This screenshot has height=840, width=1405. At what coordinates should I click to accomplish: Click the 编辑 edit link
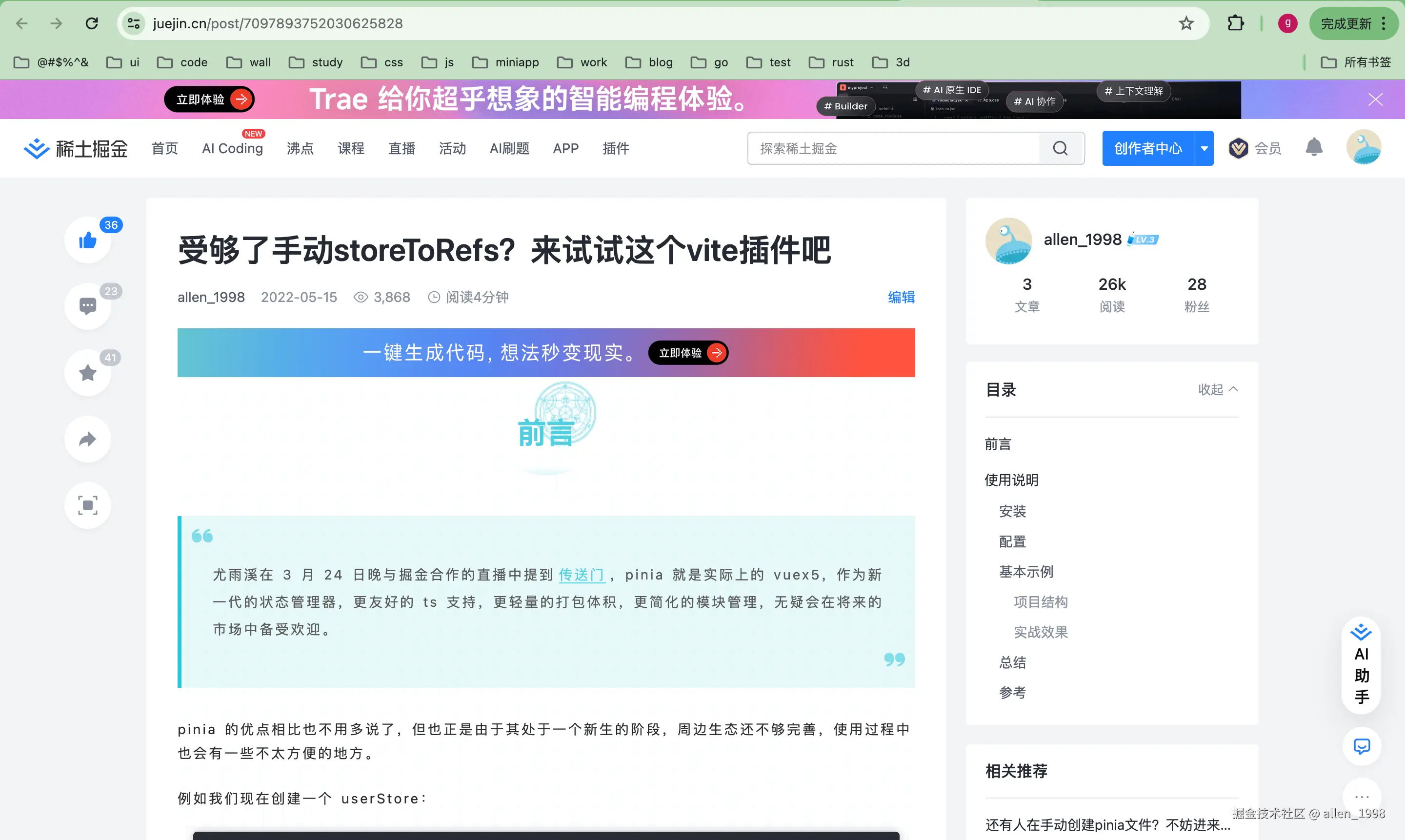[x=901, y=297]
